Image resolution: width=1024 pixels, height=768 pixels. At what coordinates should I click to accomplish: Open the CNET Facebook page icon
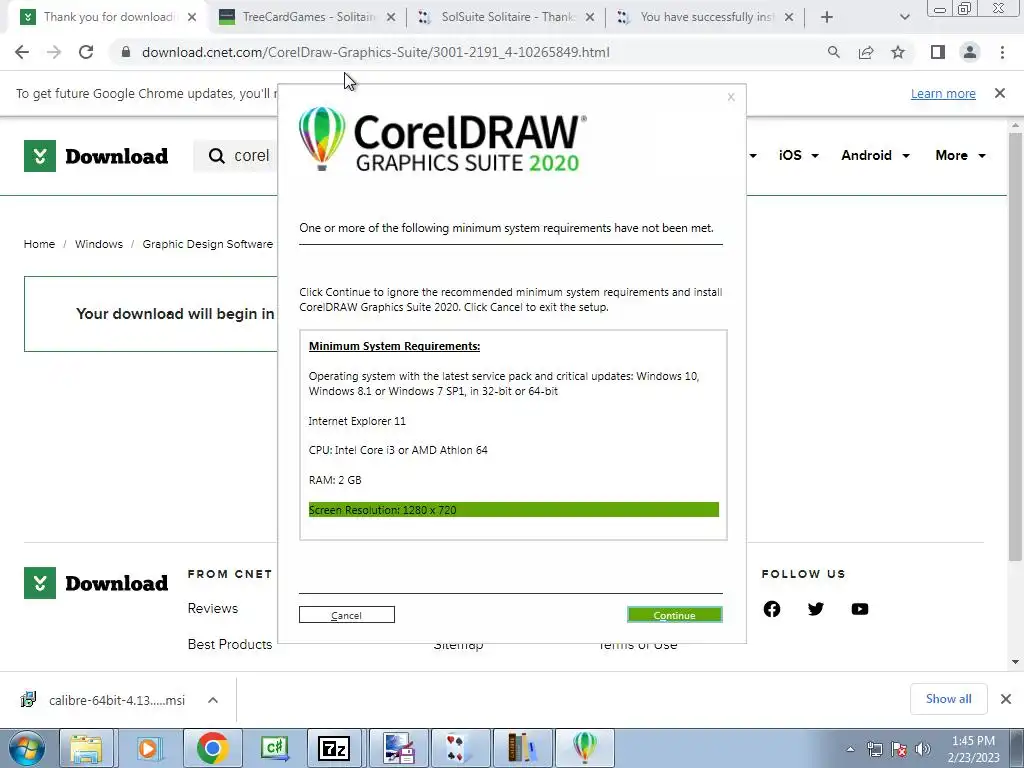[772, 609]
